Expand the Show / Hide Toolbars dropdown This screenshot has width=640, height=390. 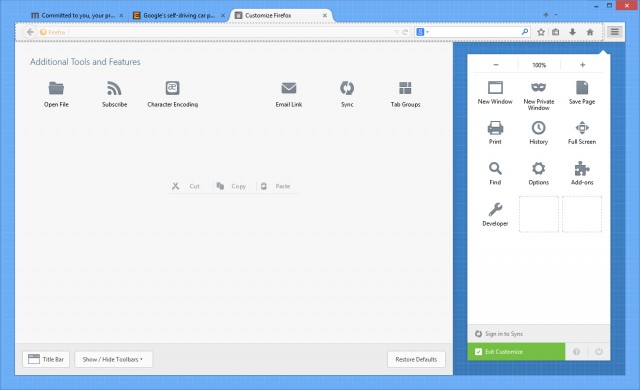click(x=113, y=359)
